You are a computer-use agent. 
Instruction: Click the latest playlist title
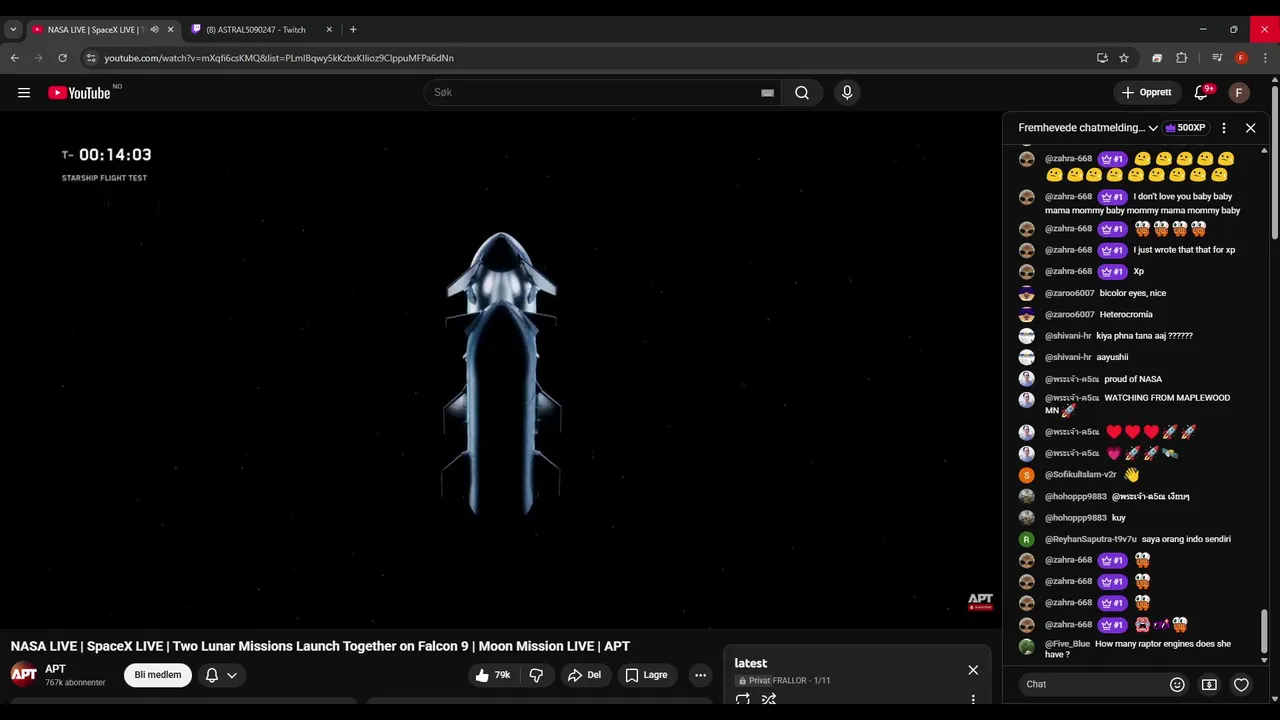[751, 663]
